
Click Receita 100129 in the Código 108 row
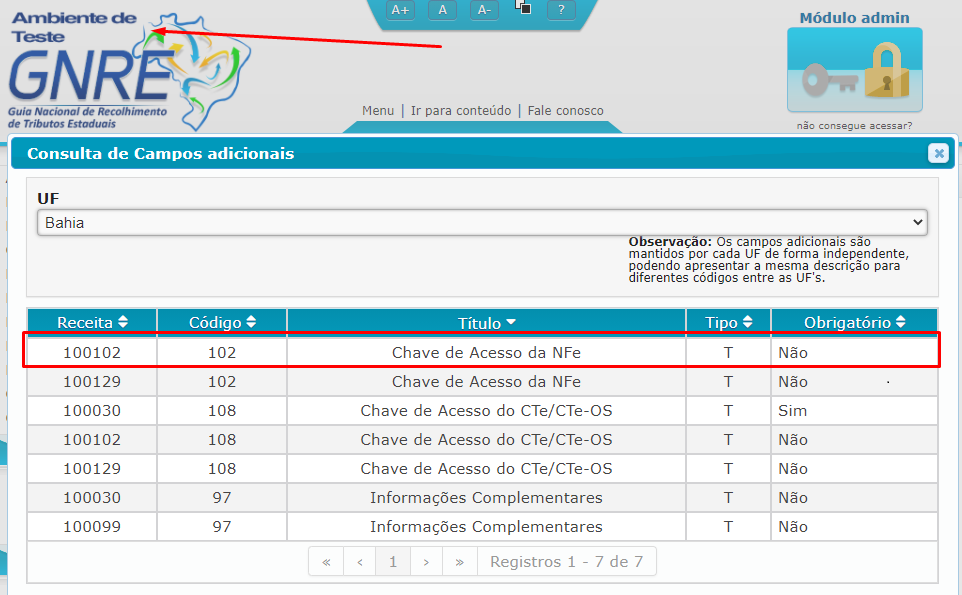coord(92,469)
